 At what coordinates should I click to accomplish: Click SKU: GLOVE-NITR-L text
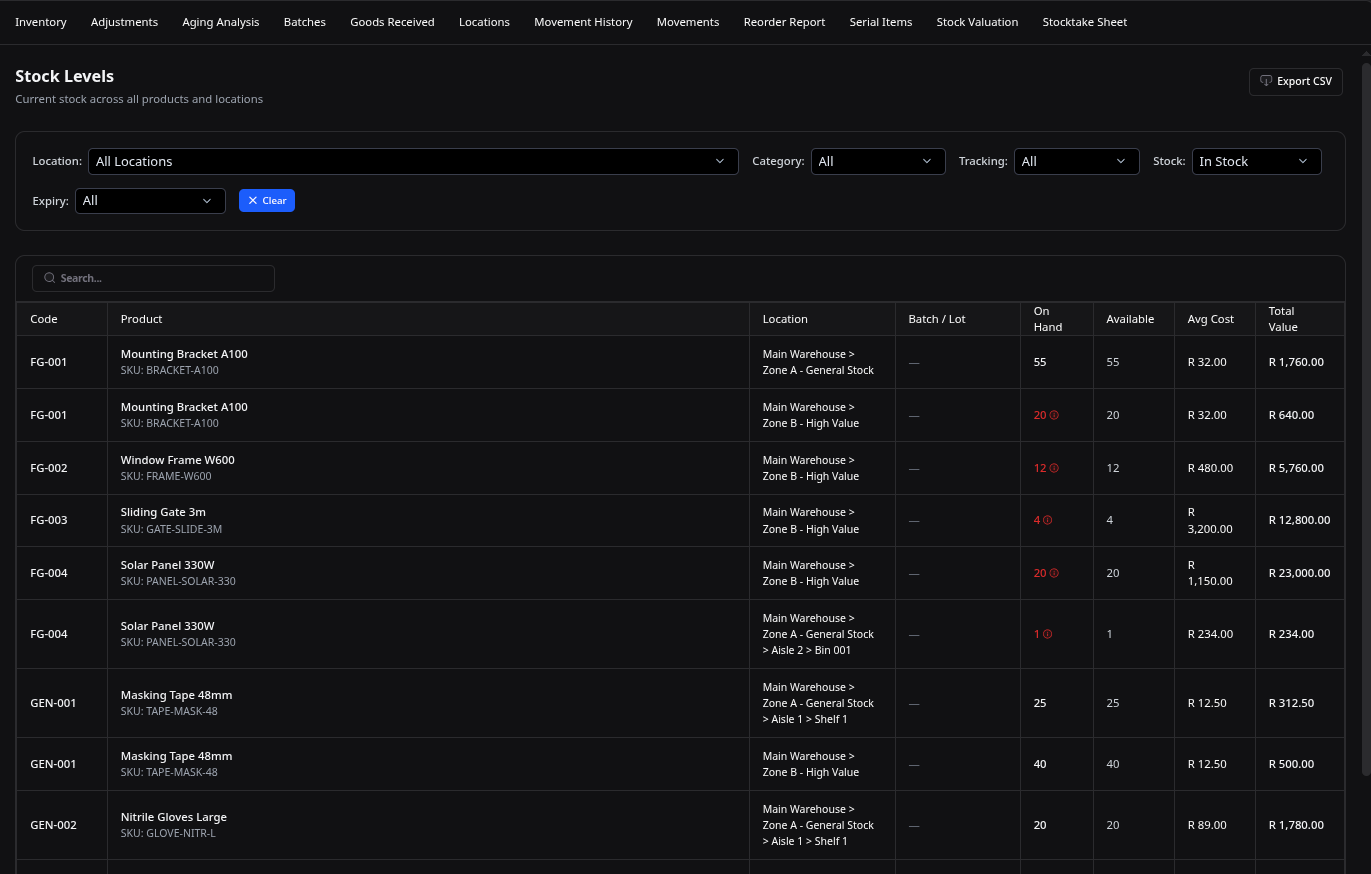(x=168, y=833)
